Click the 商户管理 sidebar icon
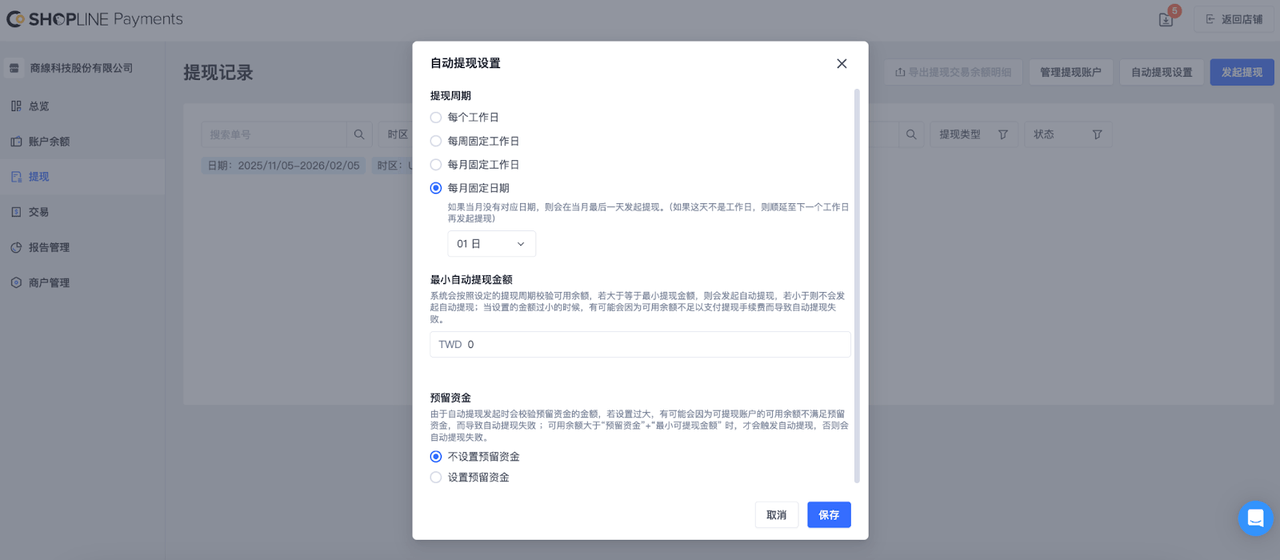The width and height of the screenshot is (1280, 560). point(16,283)
